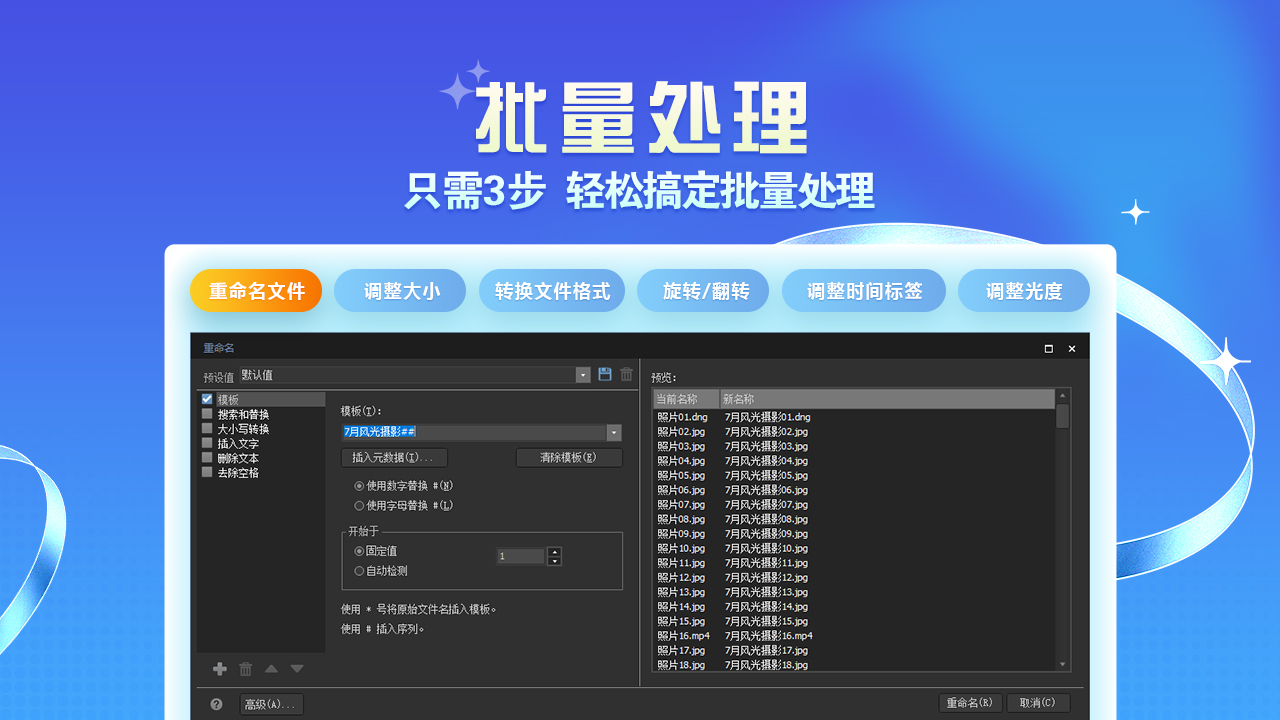Select the 使用字母替换 radio button
The height and width of the screenshot is (720, 1280).
tap(359, 505)
